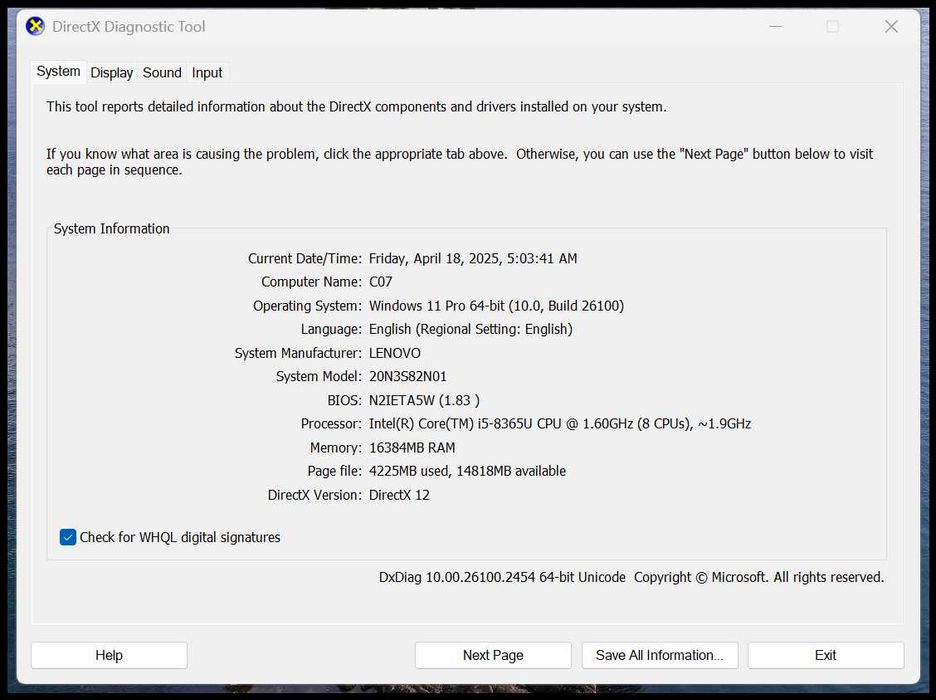Click the Language value English (Regional Setting: English)

[x=470, y=329]
